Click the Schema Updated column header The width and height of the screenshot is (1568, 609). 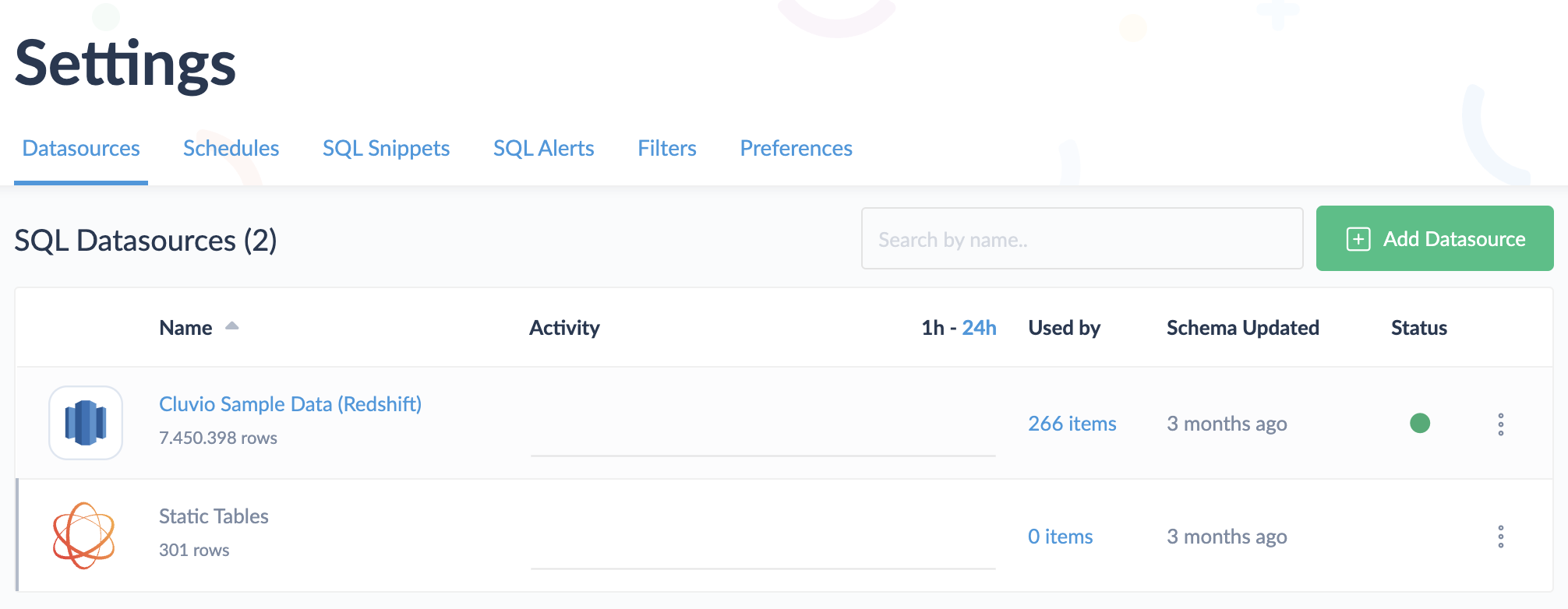coord(1242,328)
